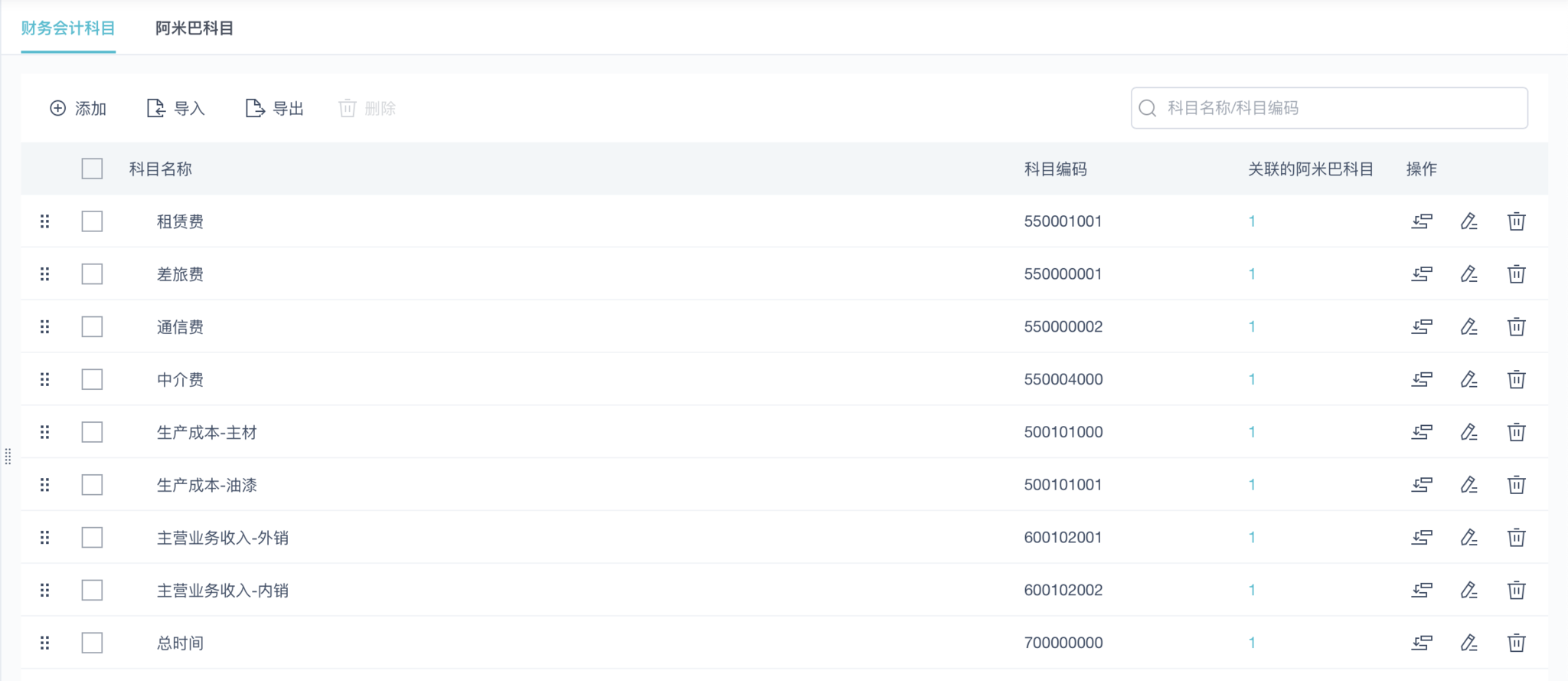Edit the 生产成本-主材 subject
Viewport: 1568px width, 681px height.
tap(1468, 432)
